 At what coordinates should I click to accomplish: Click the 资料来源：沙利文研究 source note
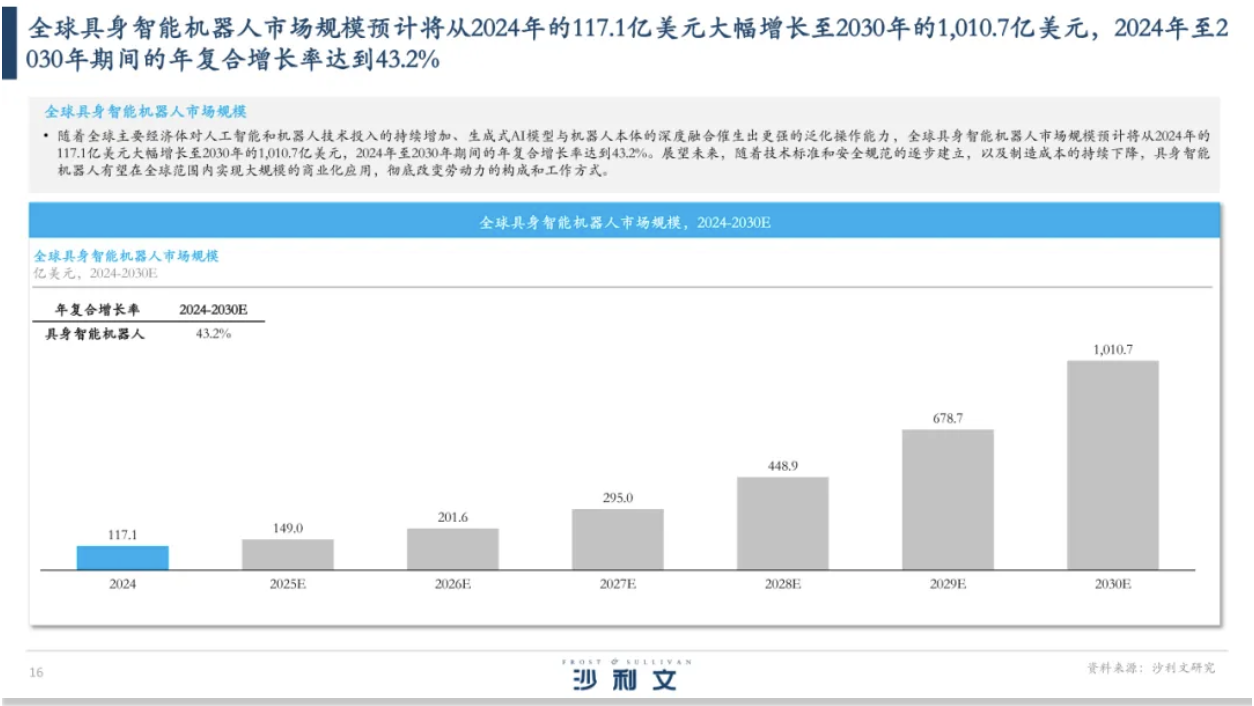pyautogui.click(x=1150, y=667)
